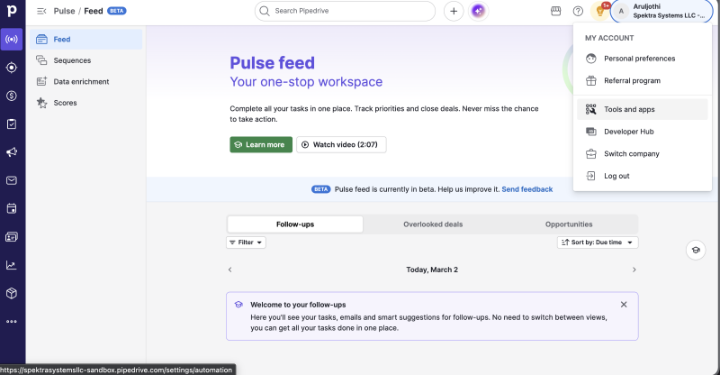
Task: Select Log out menu item
Action: (x=642, y=176)
